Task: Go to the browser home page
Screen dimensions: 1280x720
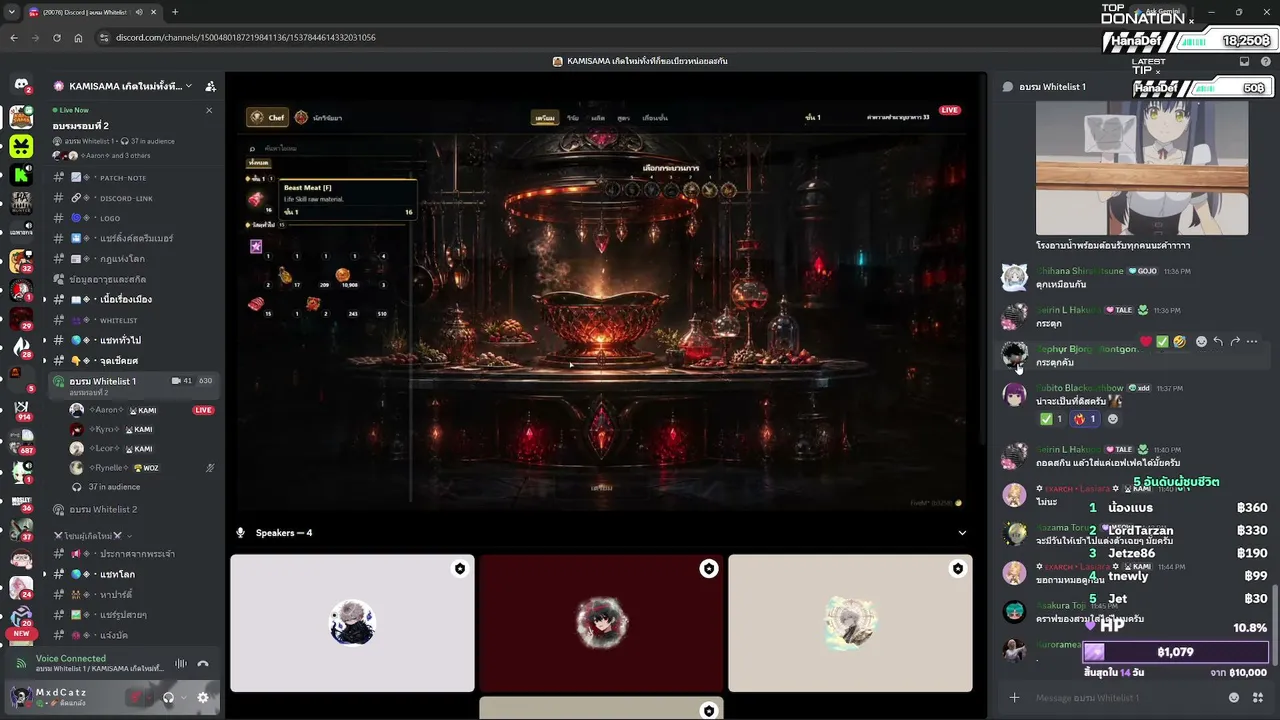Action: pyautogui.click(x=79, y=38)
